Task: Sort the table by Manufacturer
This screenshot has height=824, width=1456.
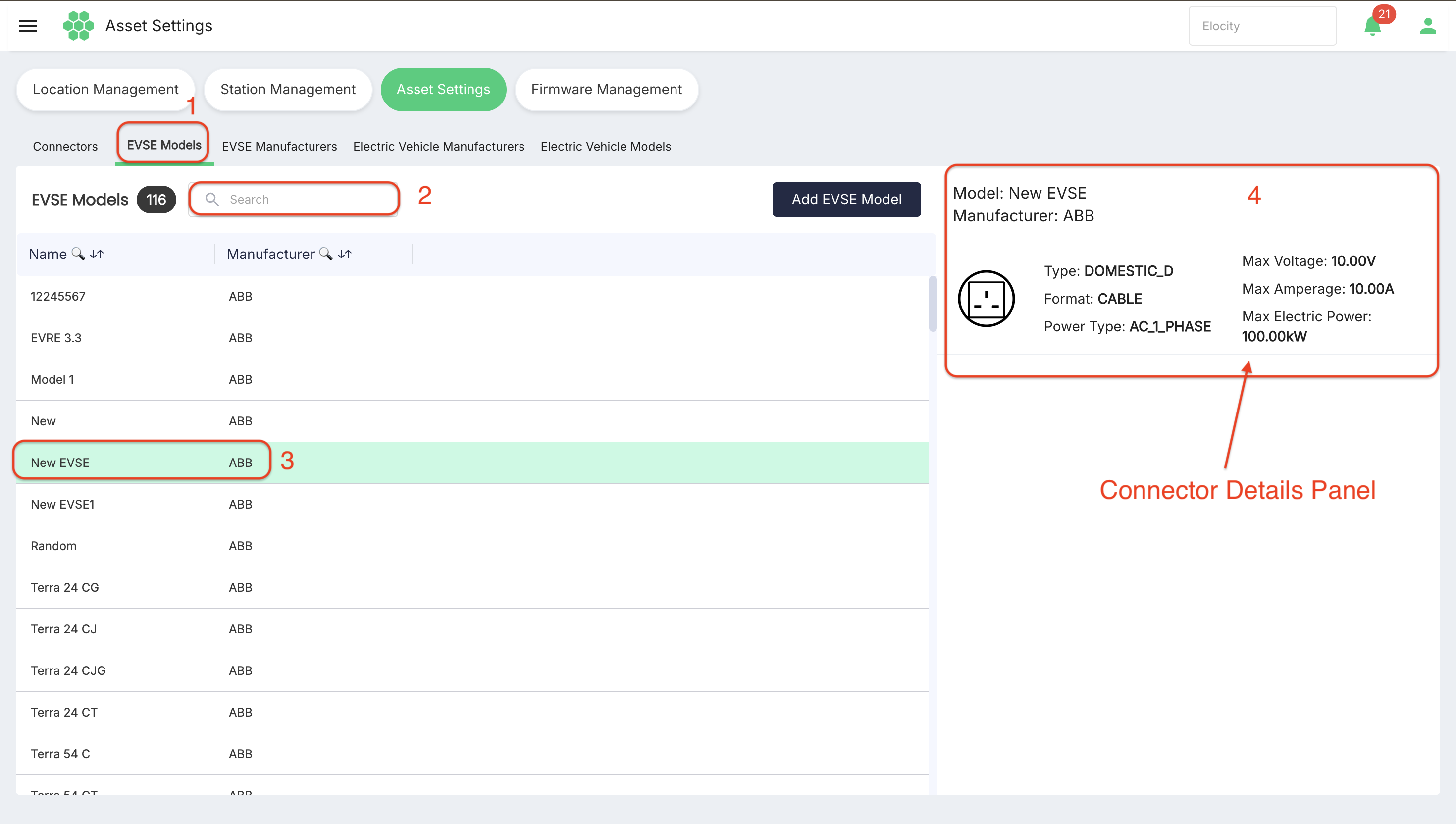Action: point(345,254)
